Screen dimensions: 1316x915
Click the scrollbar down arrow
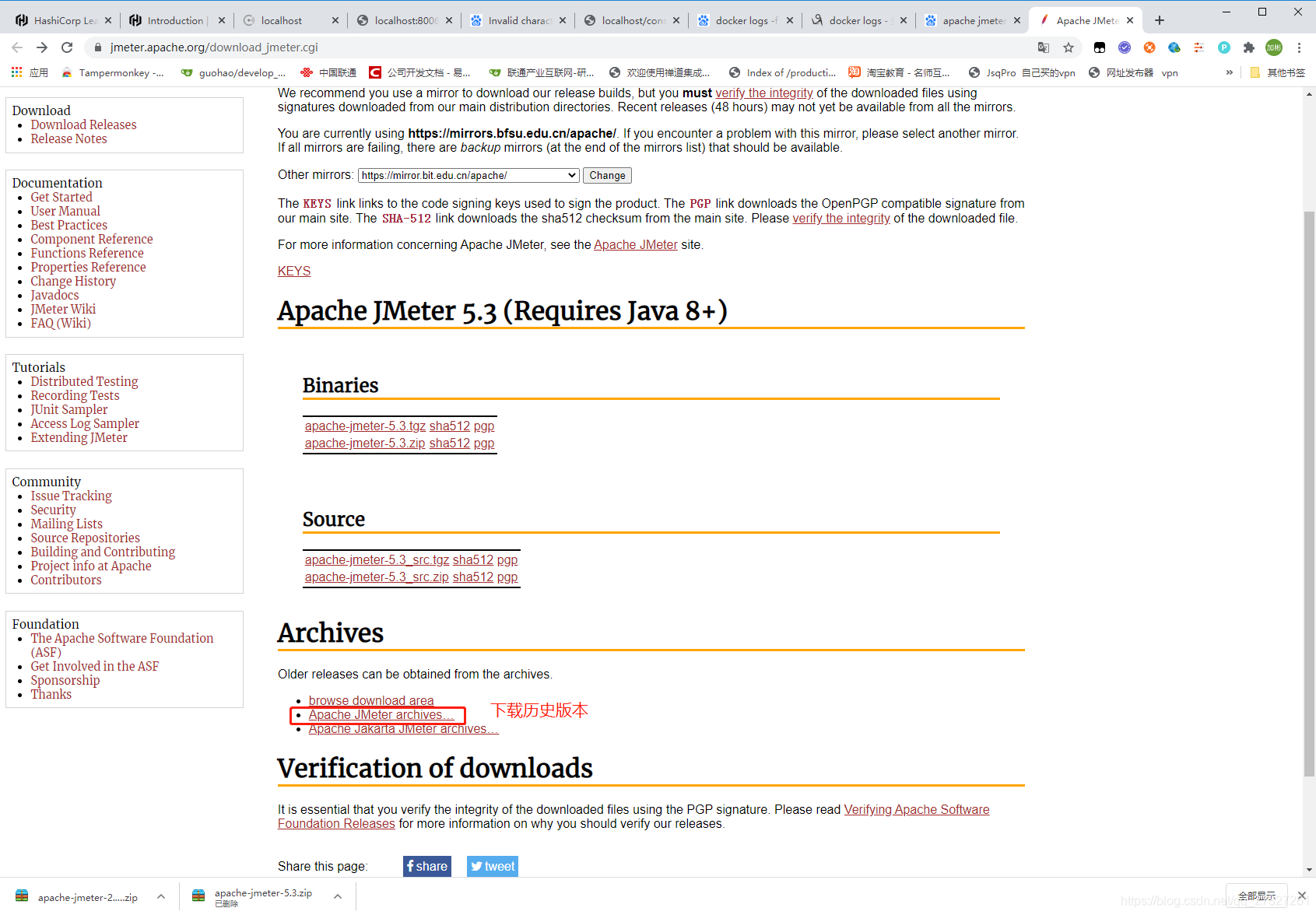tap(1310, 870)
